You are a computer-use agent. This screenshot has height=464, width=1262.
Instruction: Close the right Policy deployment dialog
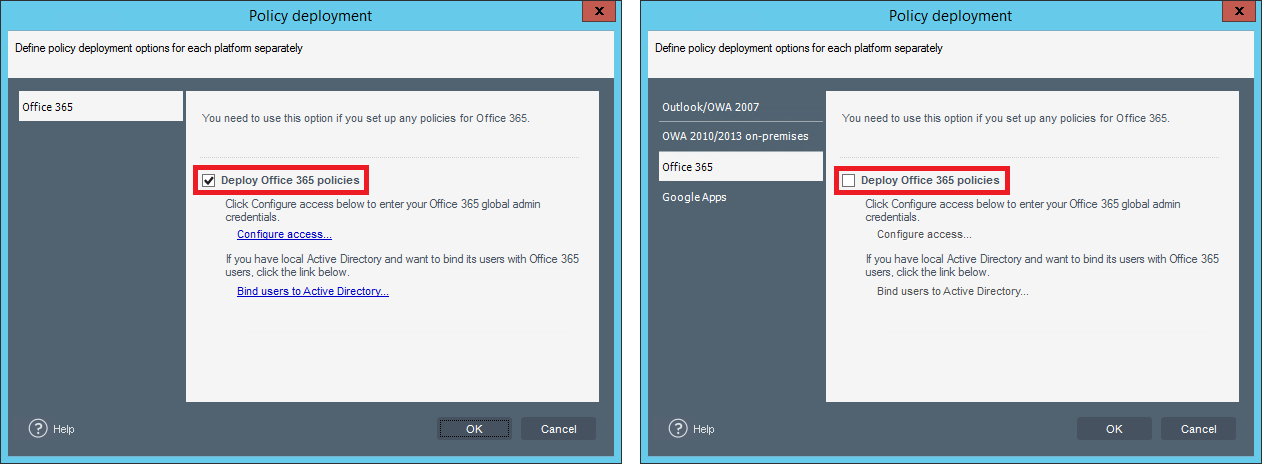[1237, 11]
